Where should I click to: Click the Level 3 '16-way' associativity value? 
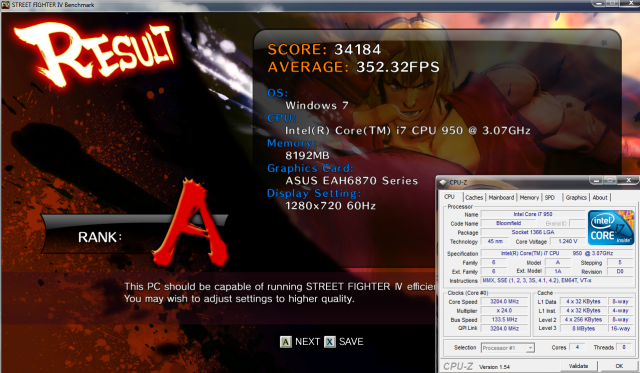620,329
